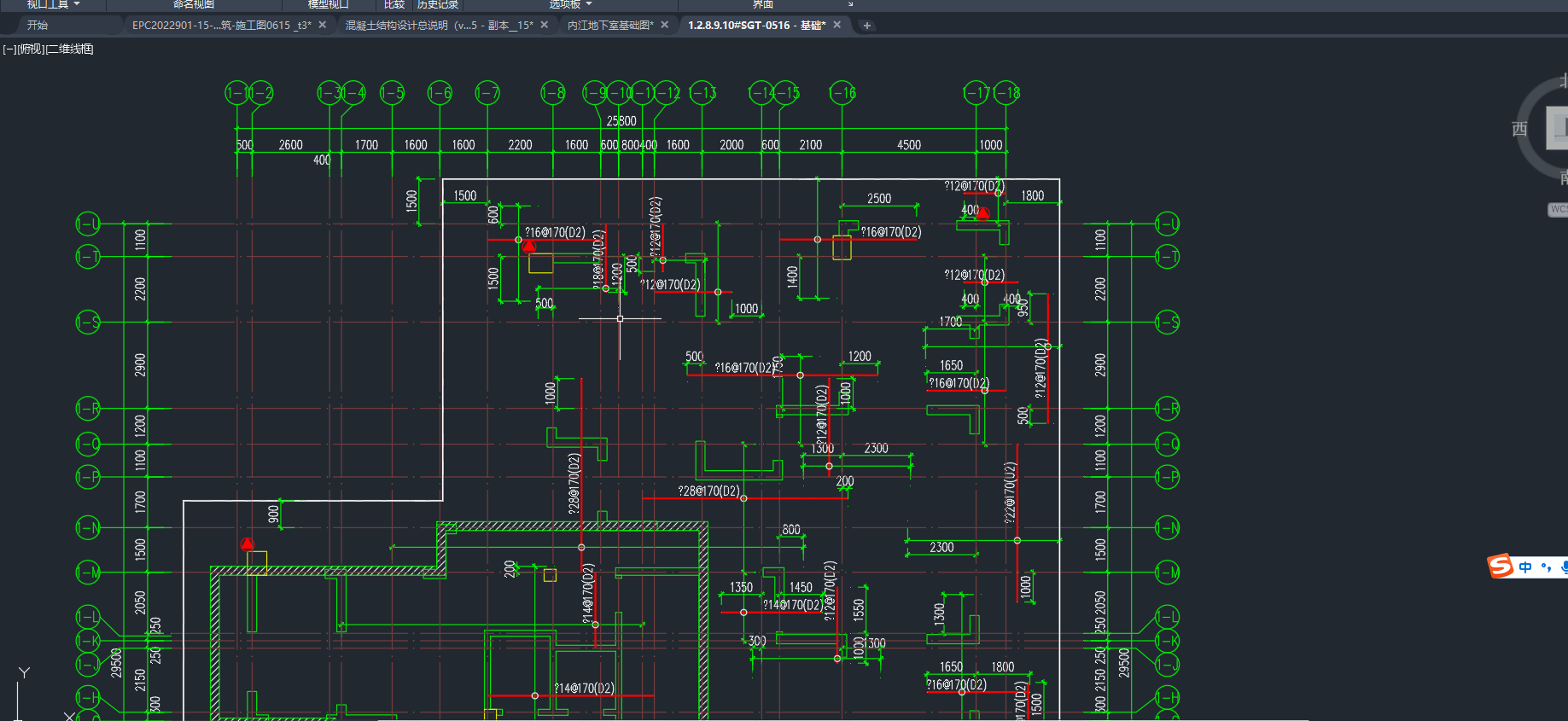
Task: Select the 1-7 grid axis bubble
Action: click(x=487, y=92)
